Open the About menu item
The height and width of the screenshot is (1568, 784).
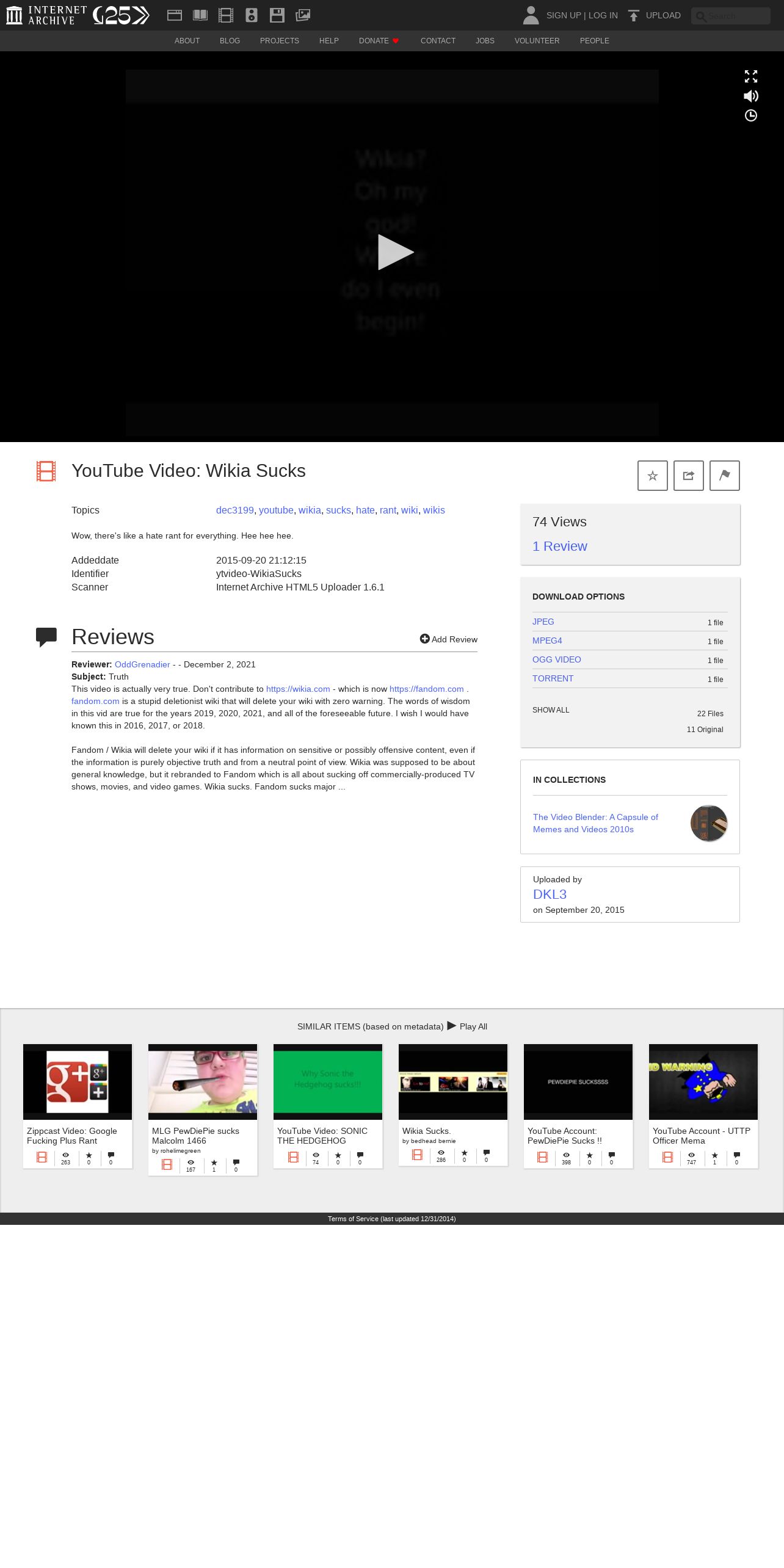coord(187,41)
